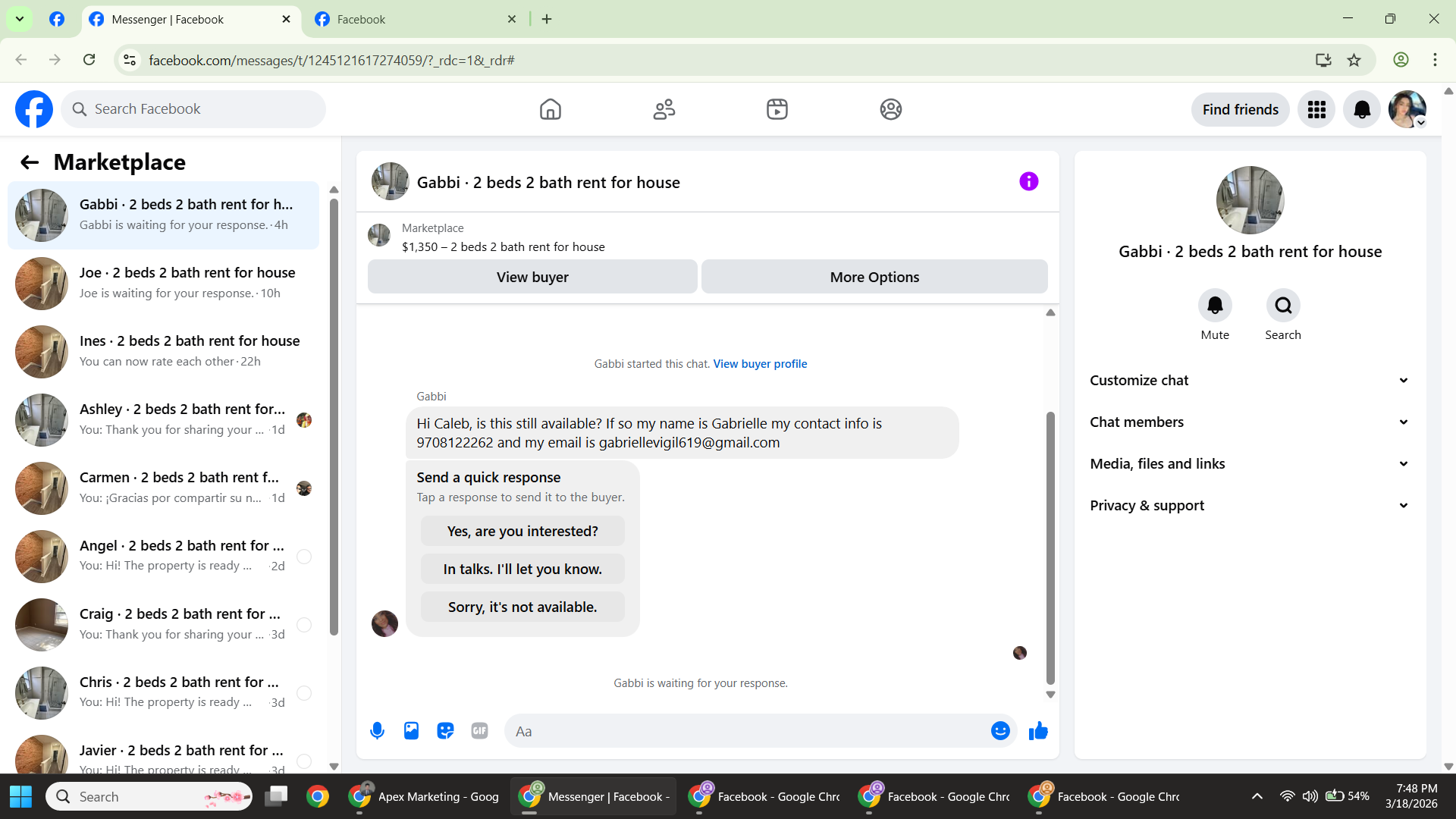This screenshot has height=819, width=1456.
Task: Open the Facebook menu grid
Action: tap(1316, 110)
